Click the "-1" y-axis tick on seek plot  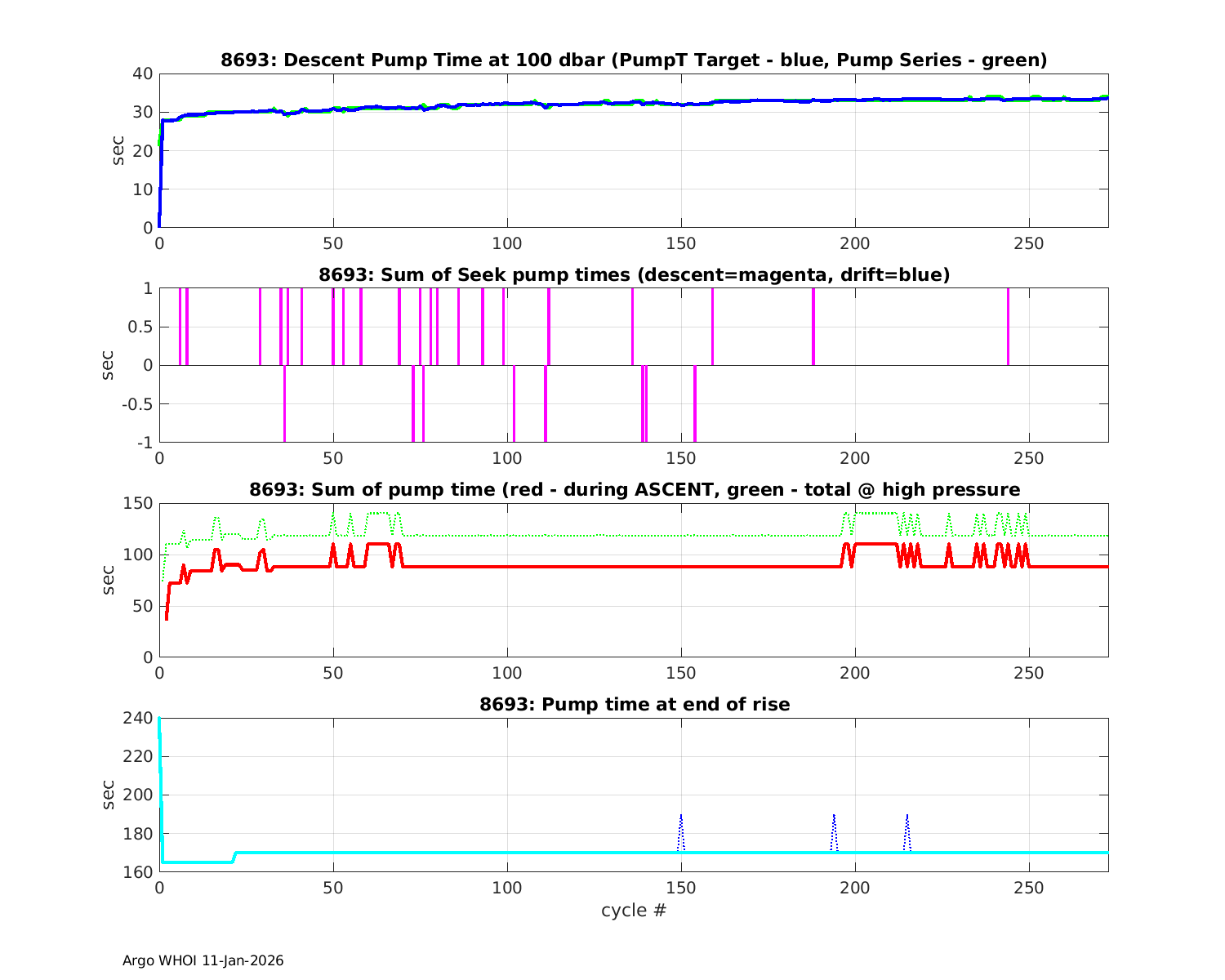[x=145, y=443]
